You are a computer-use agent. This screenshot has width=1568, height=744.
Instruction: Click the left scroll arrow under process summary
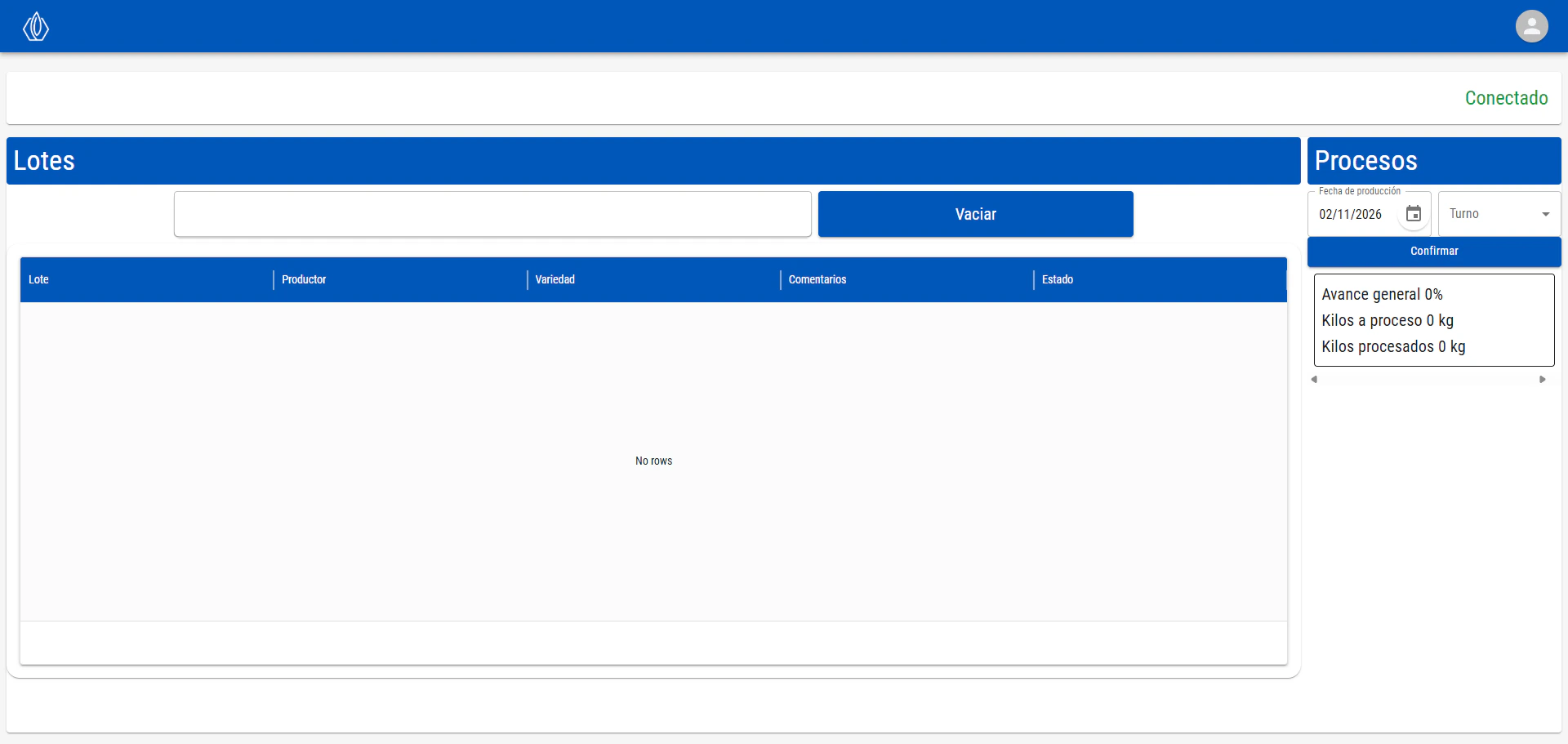(x=1314, y=379)
